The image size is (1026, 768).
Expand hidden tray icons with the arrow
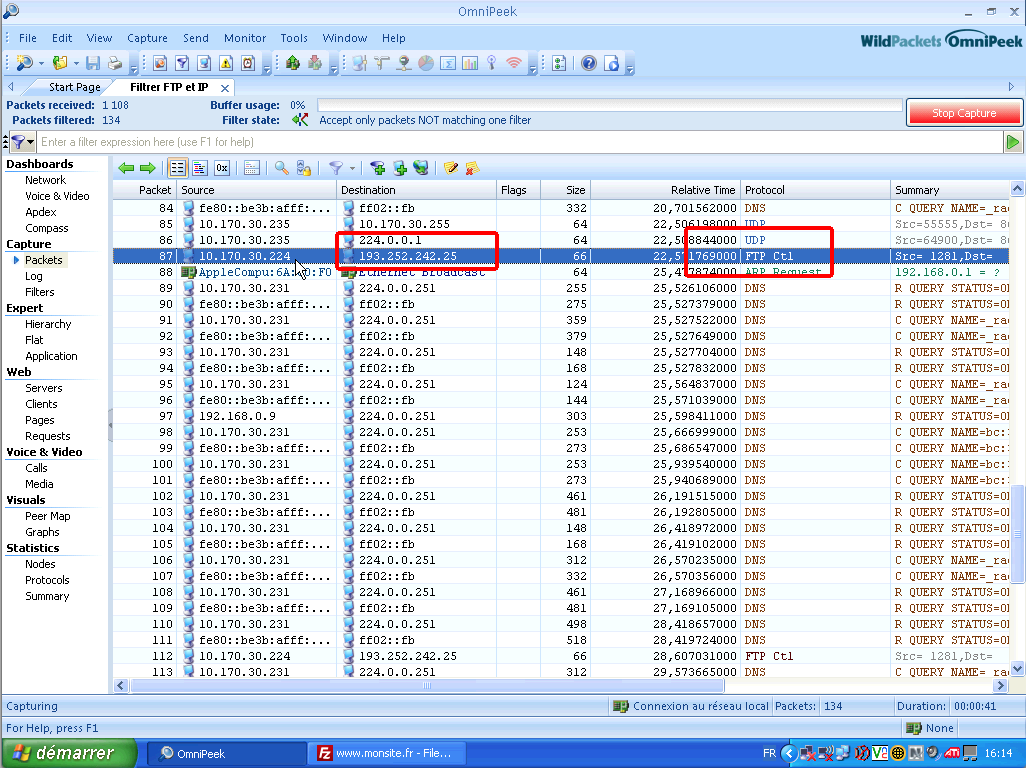coord(789,753)
